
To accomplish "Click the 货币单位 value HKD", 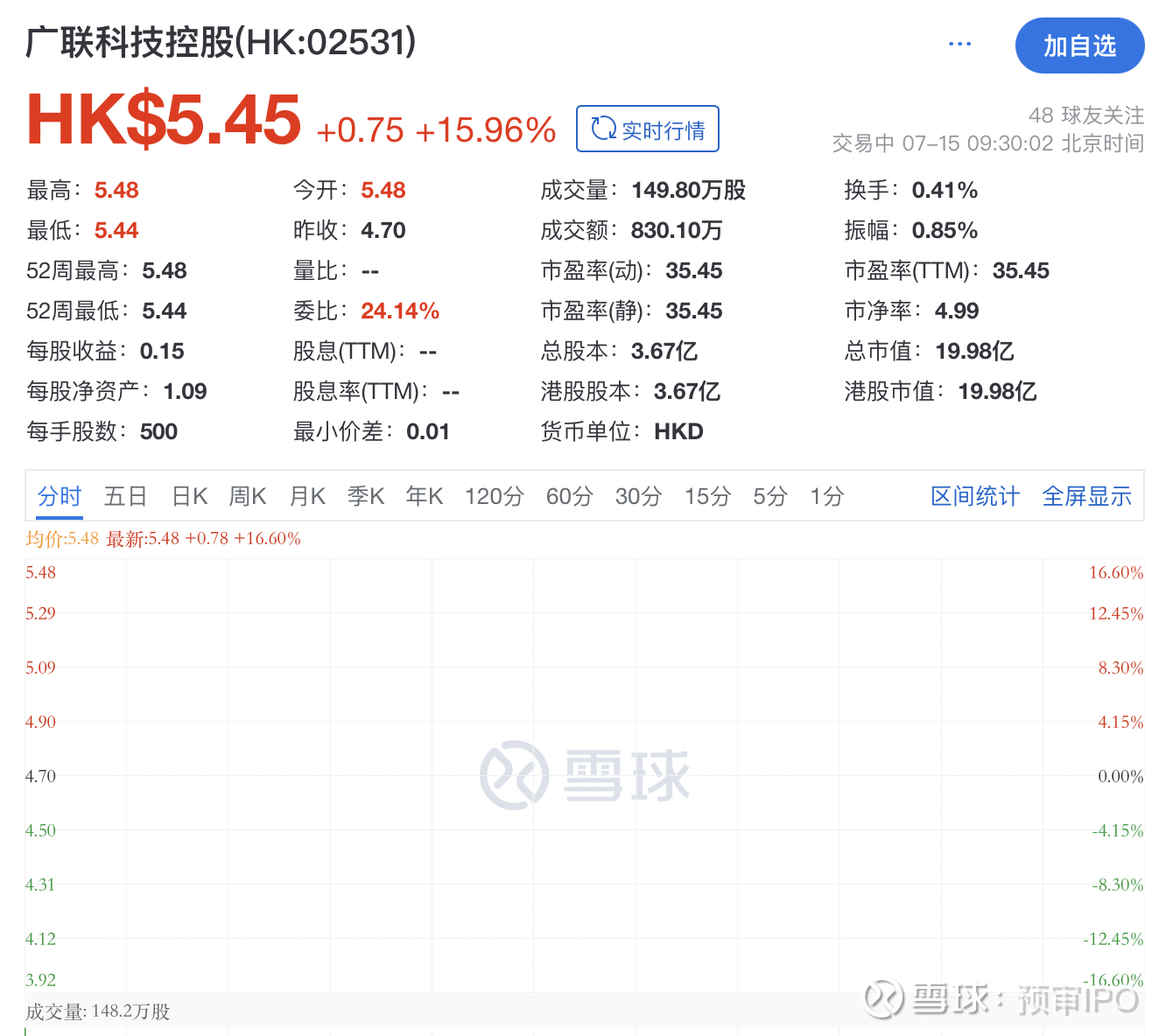I will 678,431.
